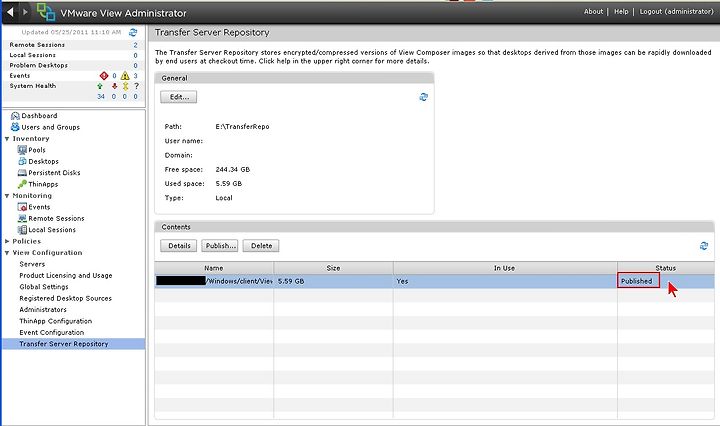This screenshot has height=426, width=720.
Task: Click the system health count 34
Action: [x=101, y=97]
